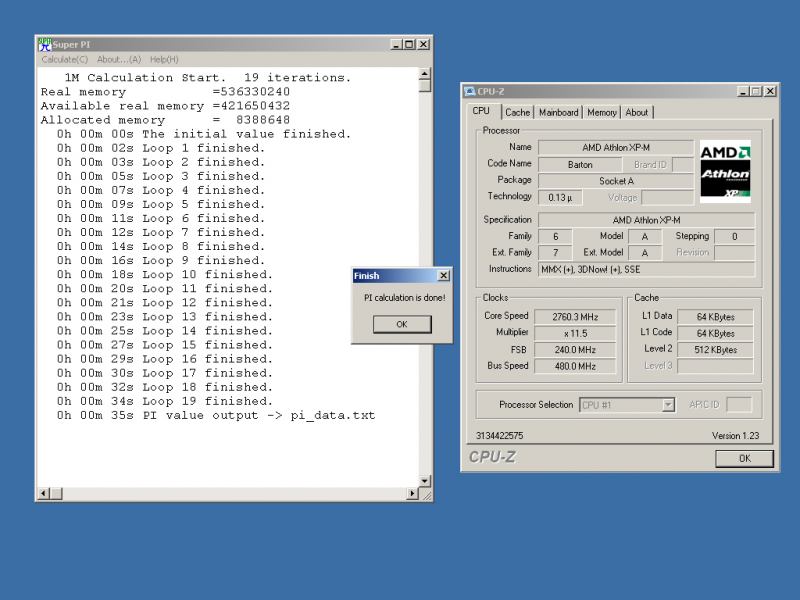Click the line 'Loop 1 finished.'
Viewport: 800px width, 600px height.
click(x=161, y=148)
